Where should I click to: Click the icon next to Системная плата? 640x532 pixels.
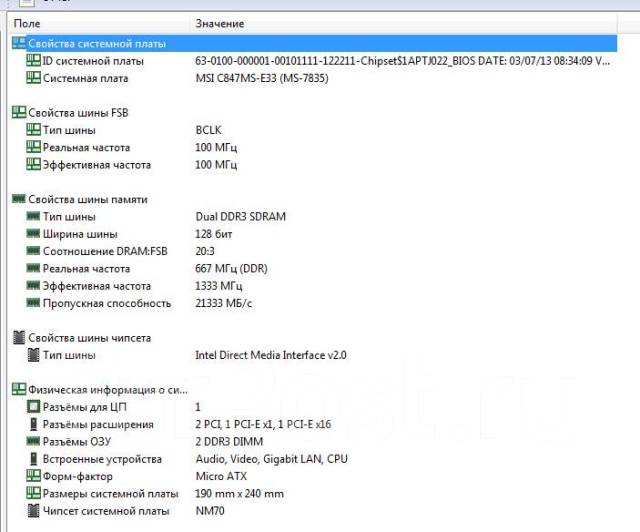pos(33,78)
